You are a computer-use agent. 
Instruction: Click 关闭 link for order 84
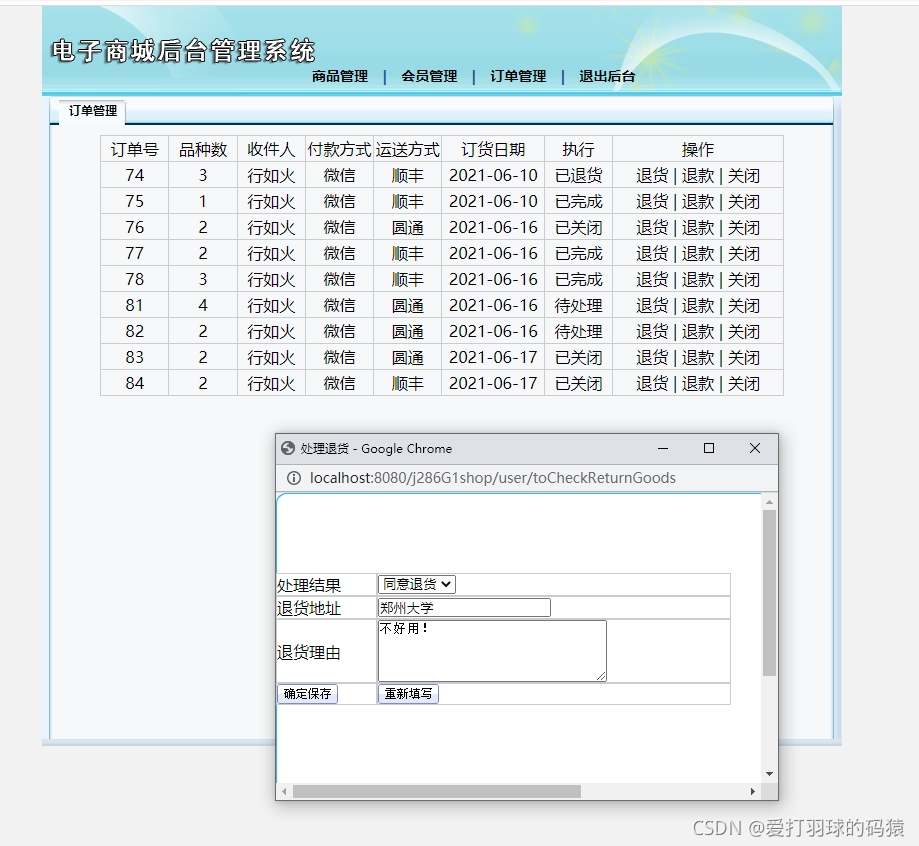pyautogui.click(x=743, y=383)
